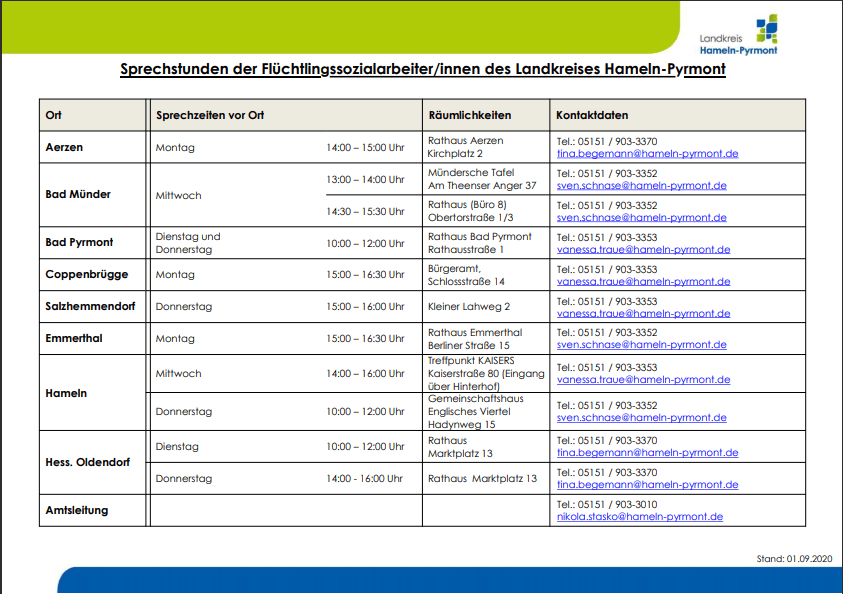The width and height of the screenshot is (843, 594).
Task: Open sven.schnase email link for Obertorstraße 1/3
Action: (641, 218)
